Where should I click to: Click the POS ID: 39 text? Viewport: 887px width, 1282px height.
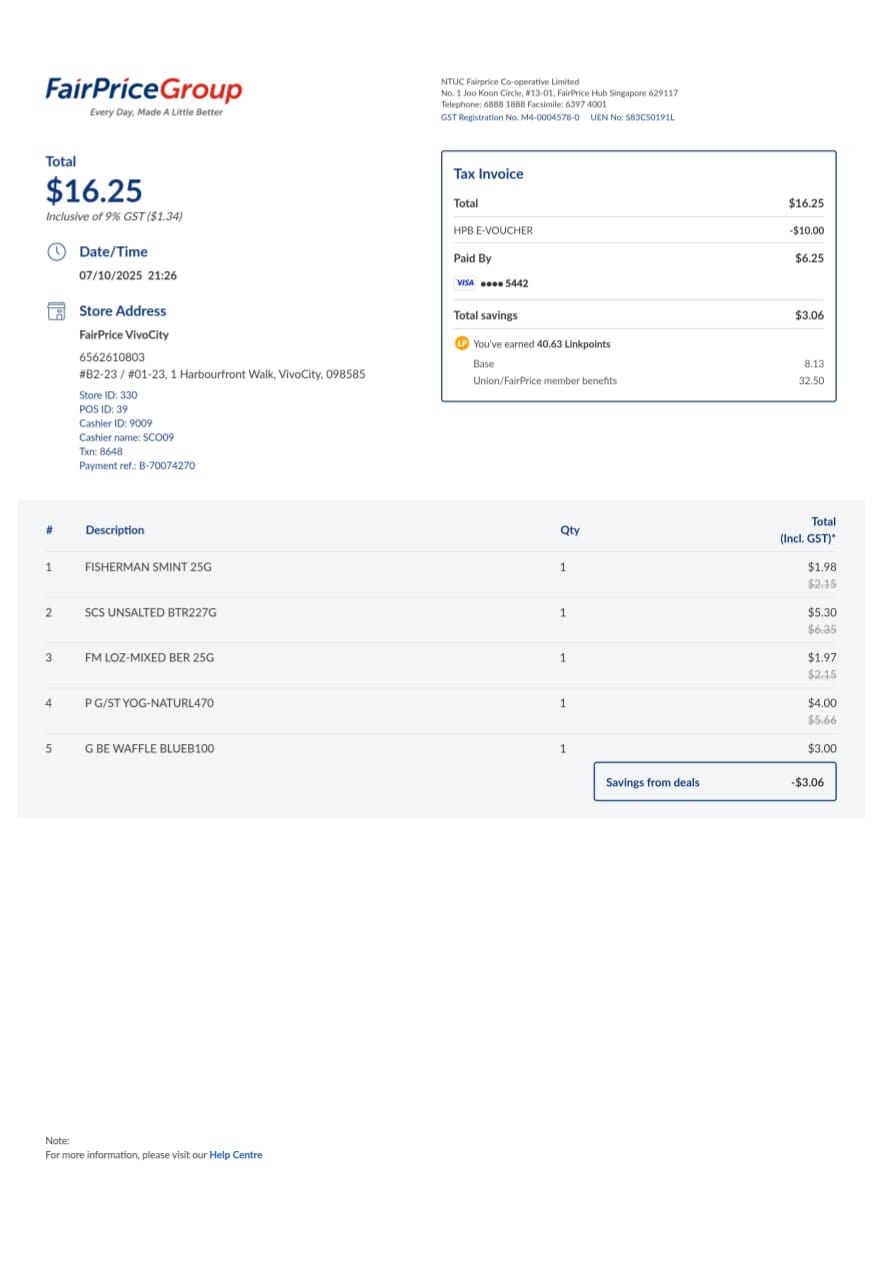tap(103, 409)
